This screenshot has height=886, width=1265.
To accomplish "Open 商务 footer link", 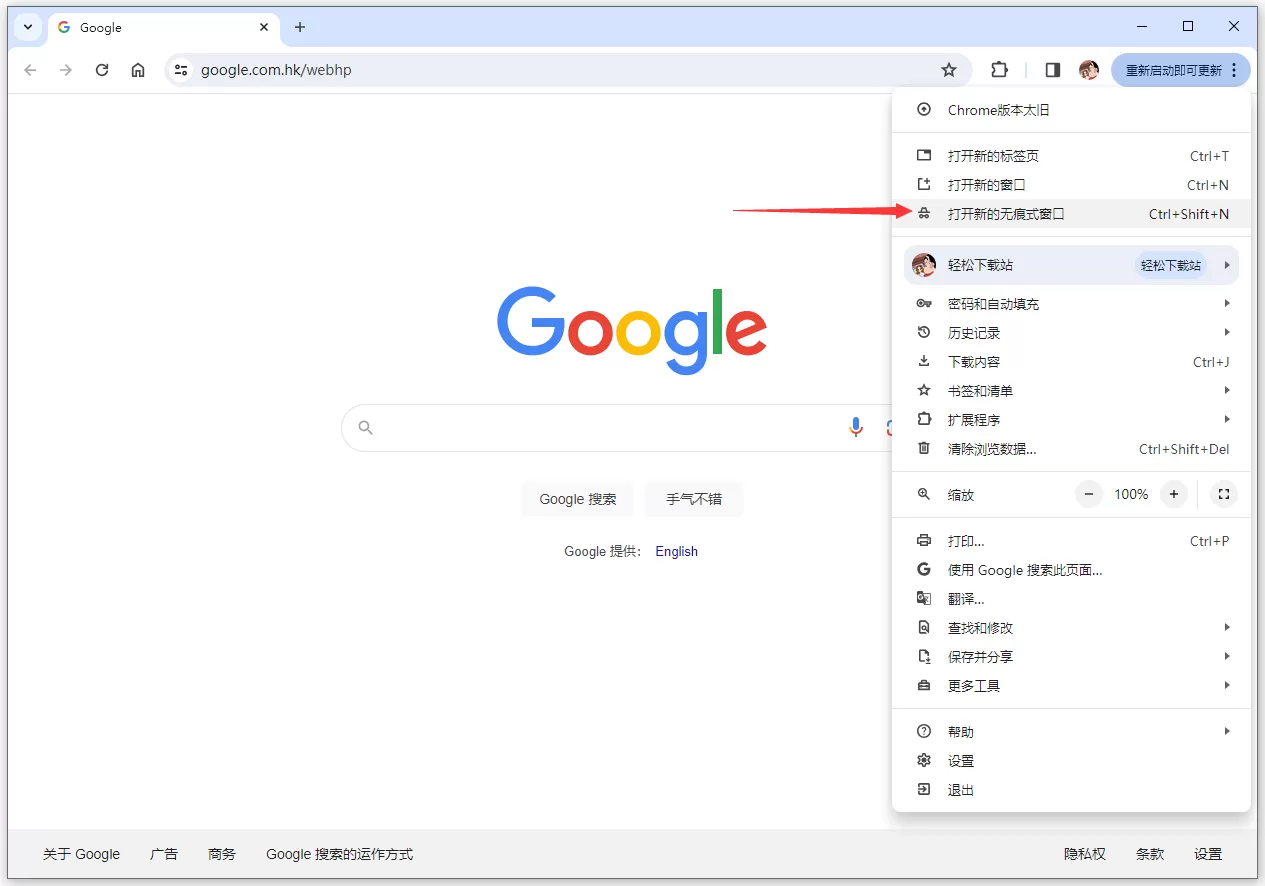I will (x=222, y=854).
